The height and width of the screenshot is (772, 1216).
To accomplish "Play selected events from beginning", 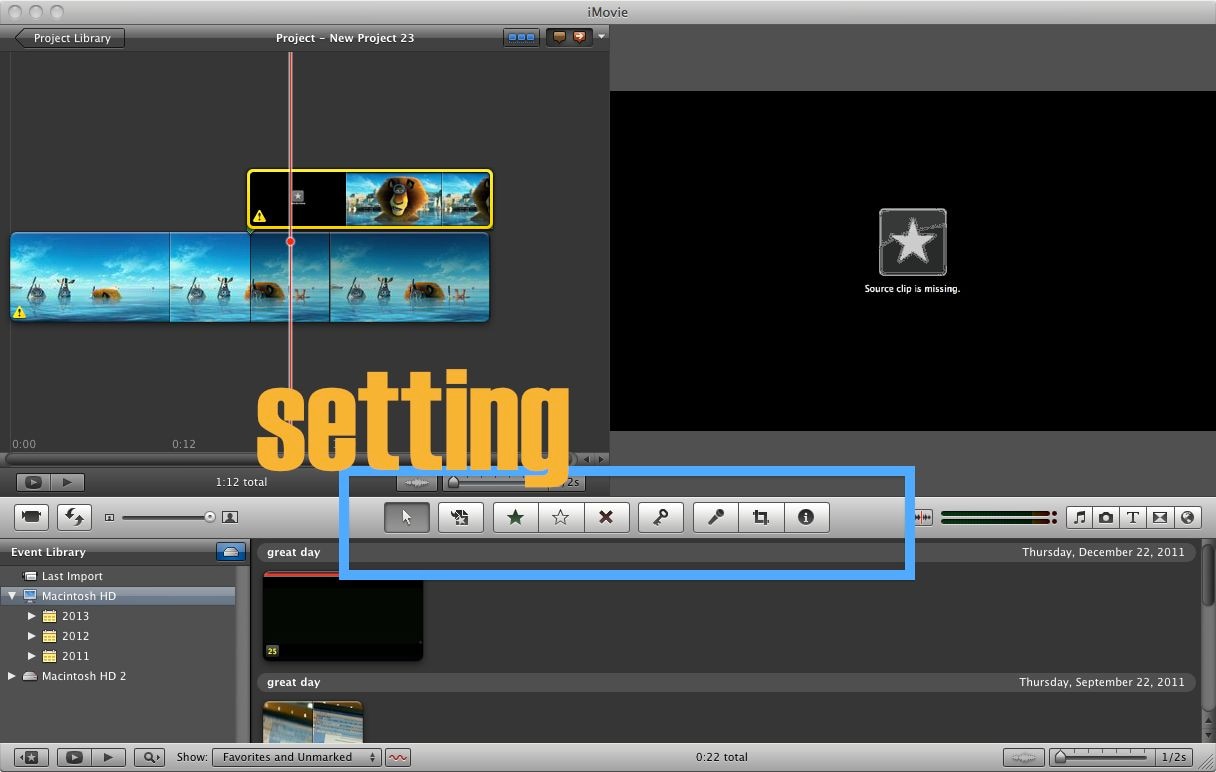I will click(108, 757).
